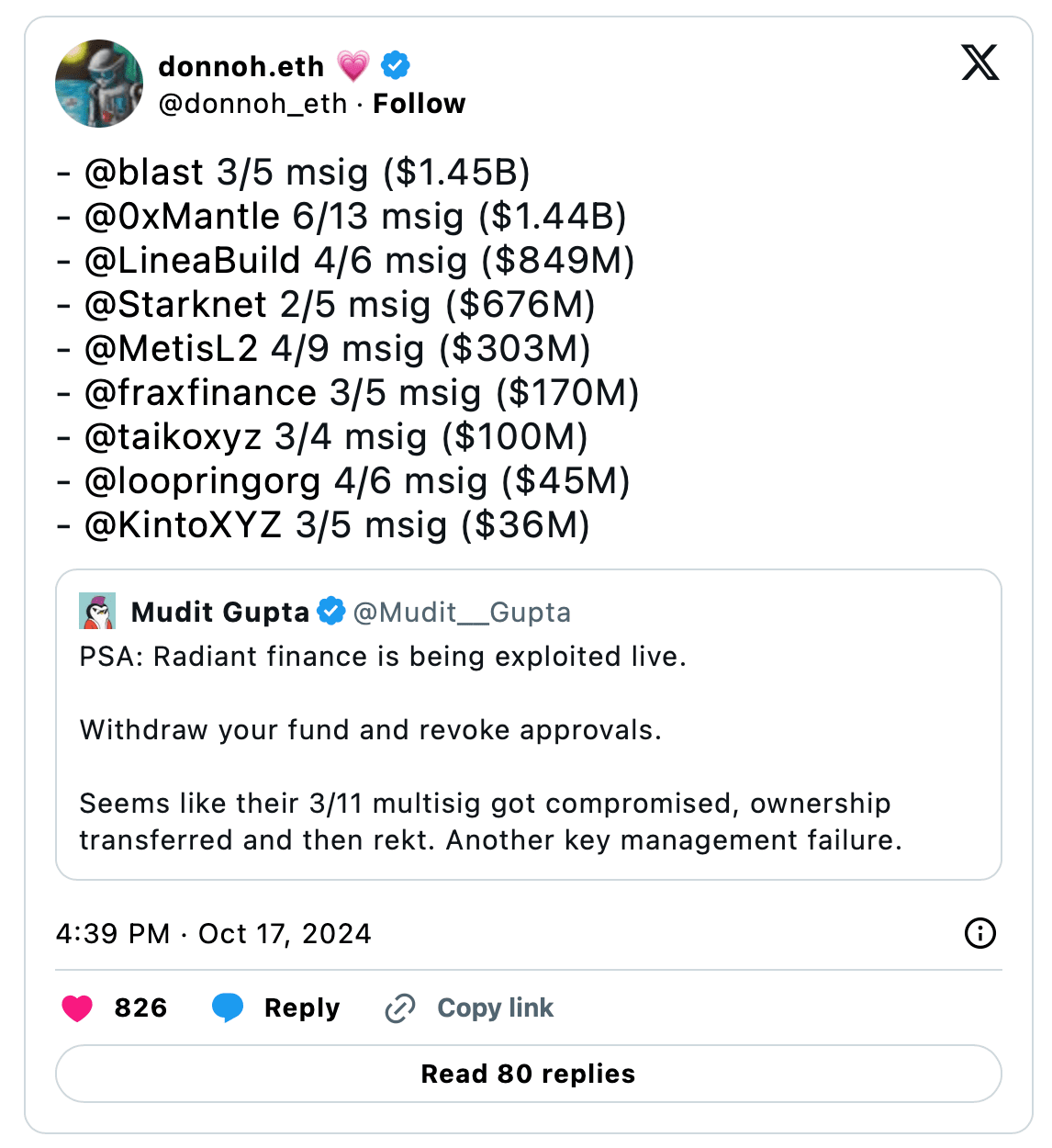Click the Copy link text
The width and height of the screenshot is (1052, 1148).
[x=495, y=1008]
